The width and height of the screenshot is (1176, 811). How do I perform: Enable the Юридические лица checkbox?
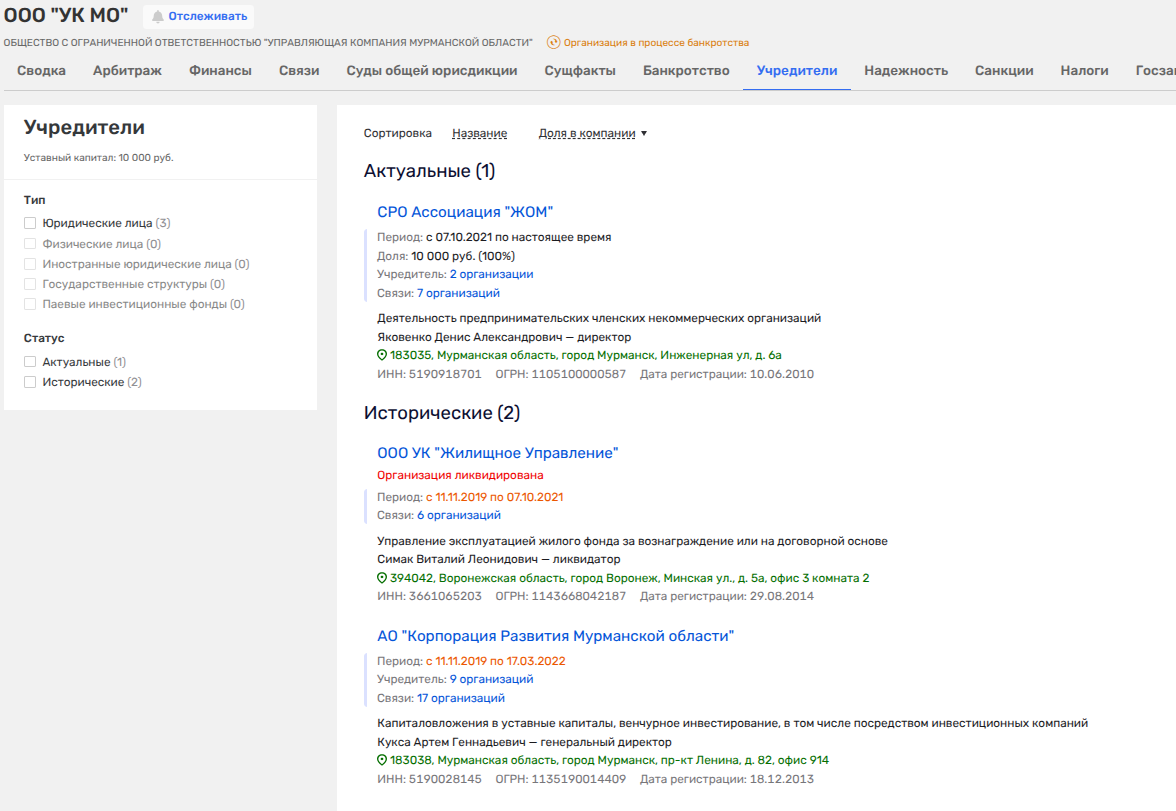pos(30,223)
